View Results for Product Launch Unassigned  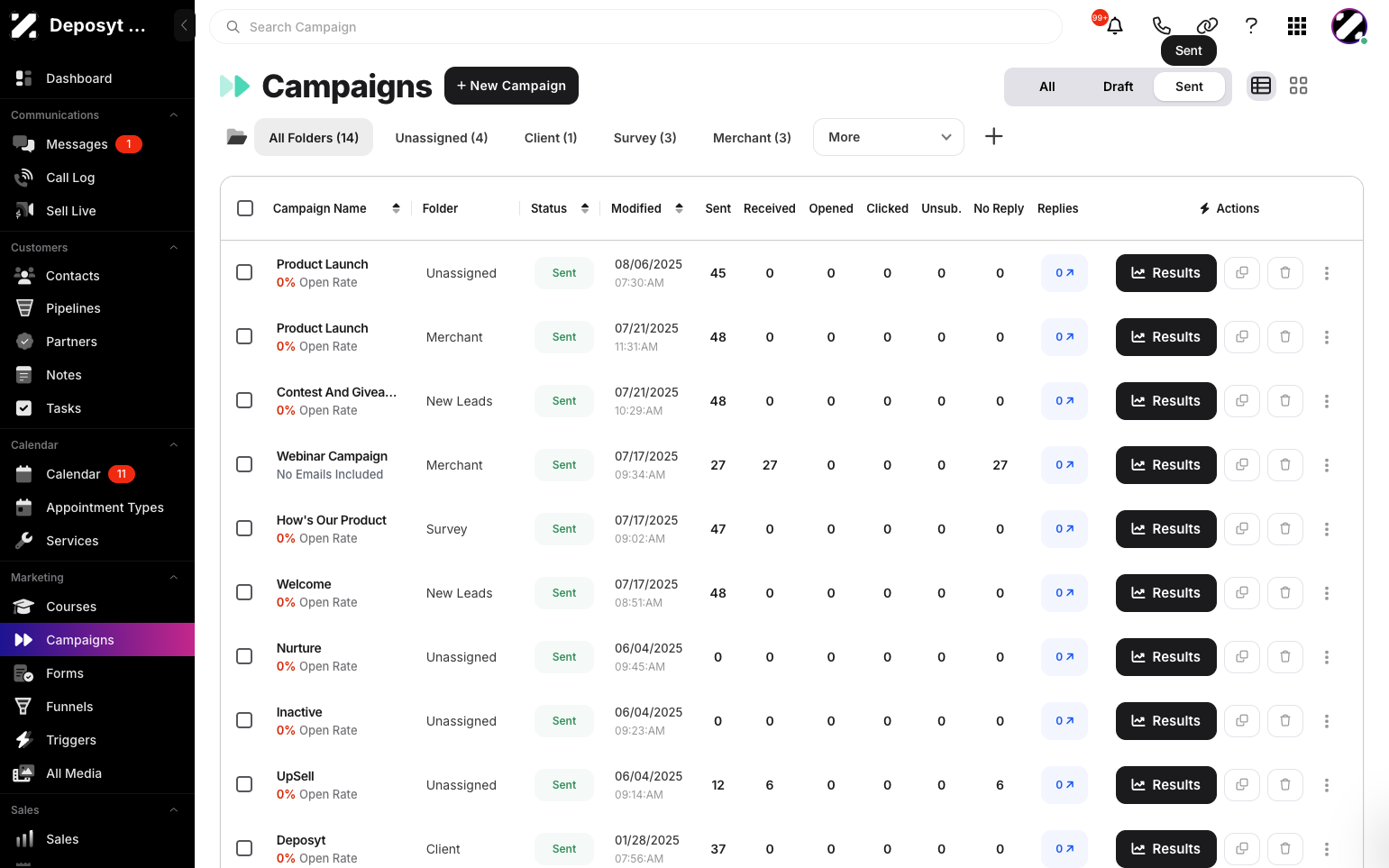(1165, 273)
